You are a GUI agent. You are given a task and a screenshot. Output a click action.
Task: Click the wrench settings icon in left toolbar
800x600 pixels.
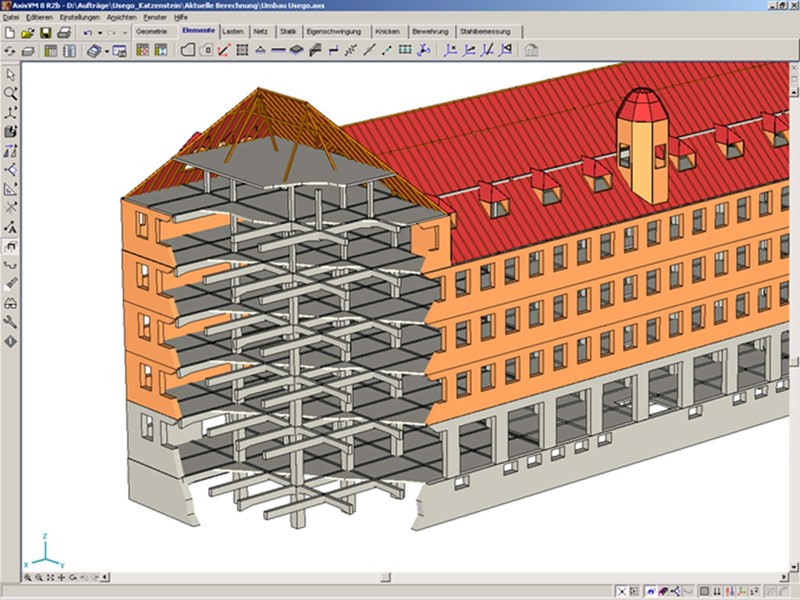pyautogui.click(x=11, y=322)
